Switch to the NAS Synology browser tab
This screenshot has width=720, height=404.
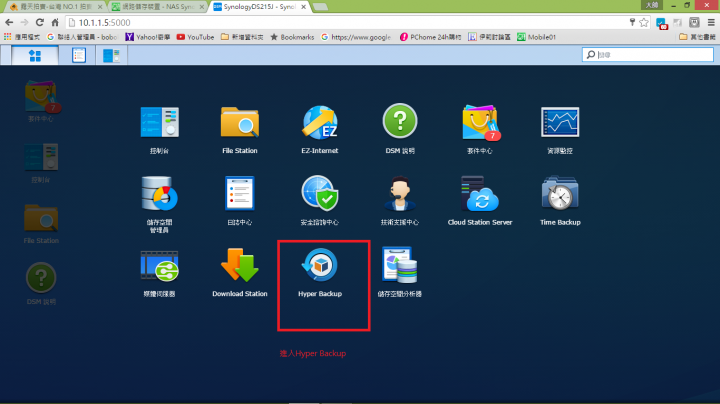click(x=157, y=7)
